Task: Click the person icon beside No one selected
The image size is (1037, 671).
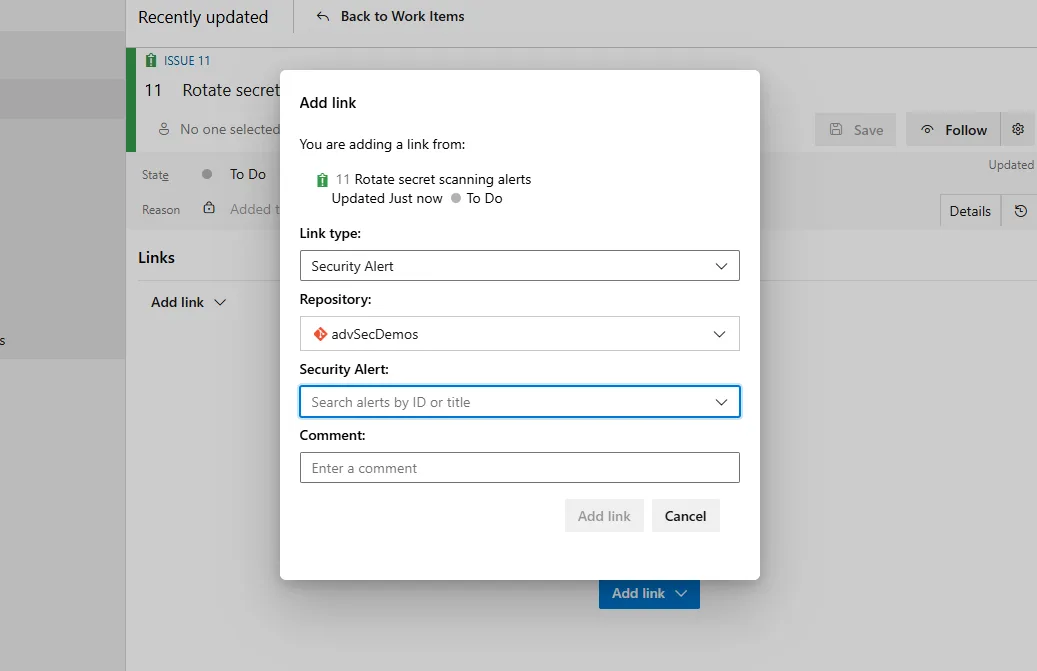Action: pos(165,129)
